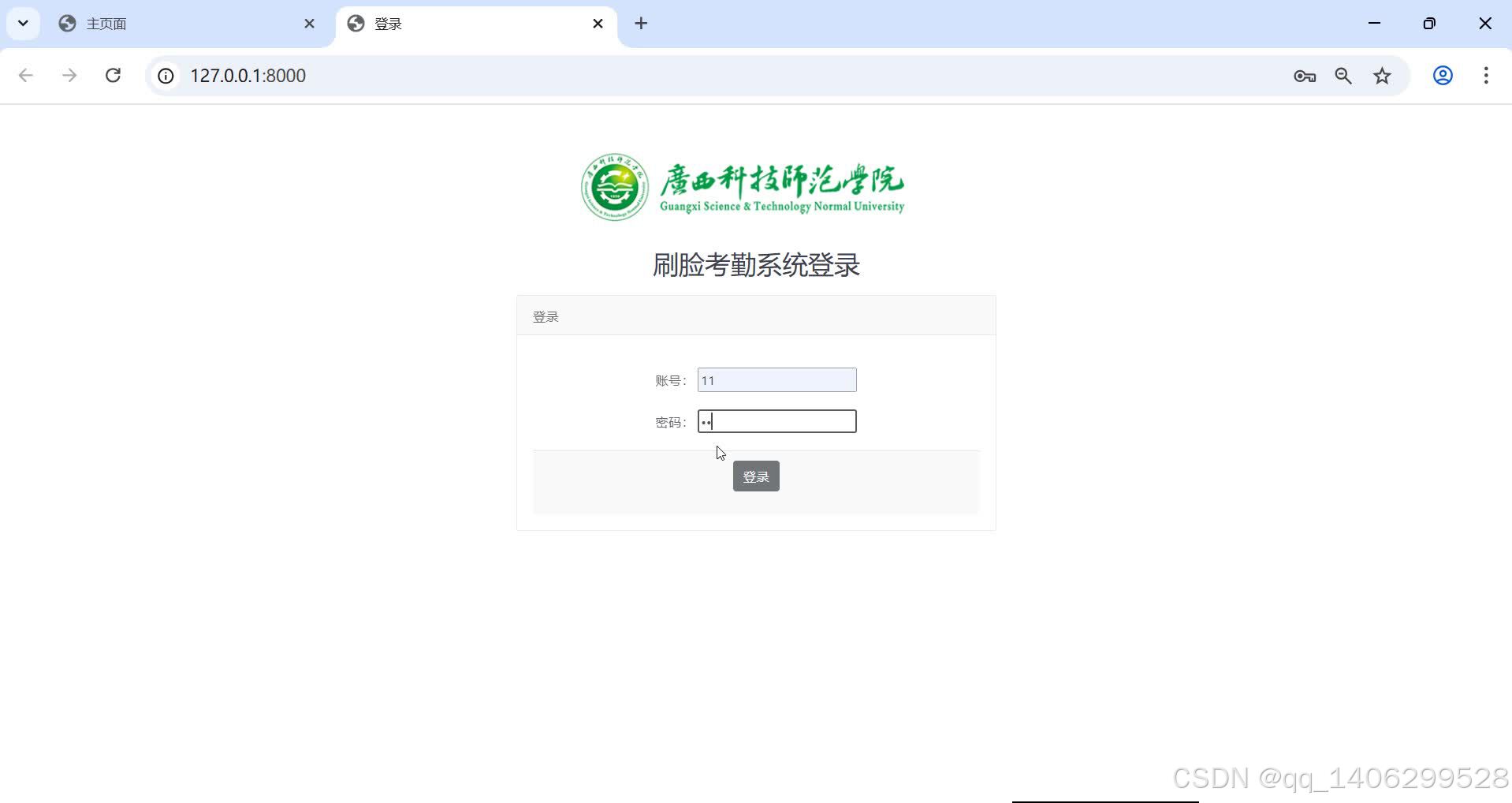The image size is (1512, 803).
Task: Click the 账号 account input field
Action: coord(776,379)
